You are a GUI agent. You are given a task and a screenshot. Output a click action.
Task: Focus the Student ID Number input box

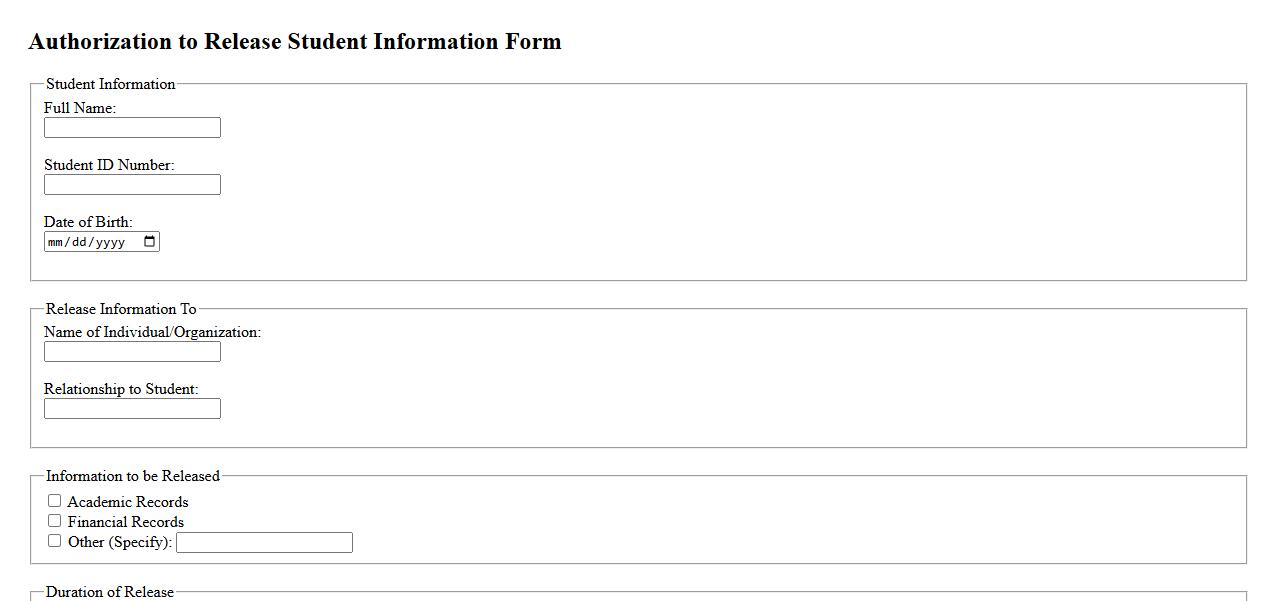[132, 185]
